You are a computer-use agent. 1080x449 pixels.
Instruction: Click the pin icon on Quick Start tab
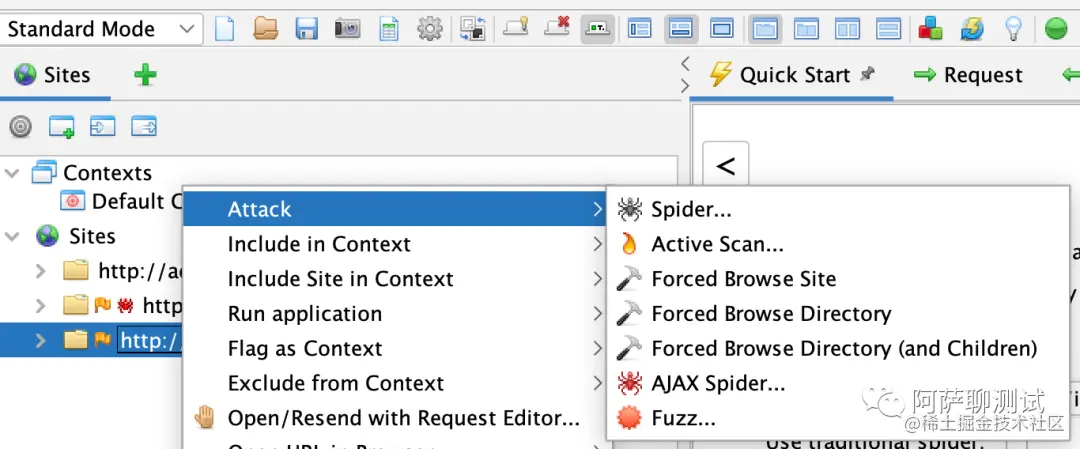pos(868,74)
